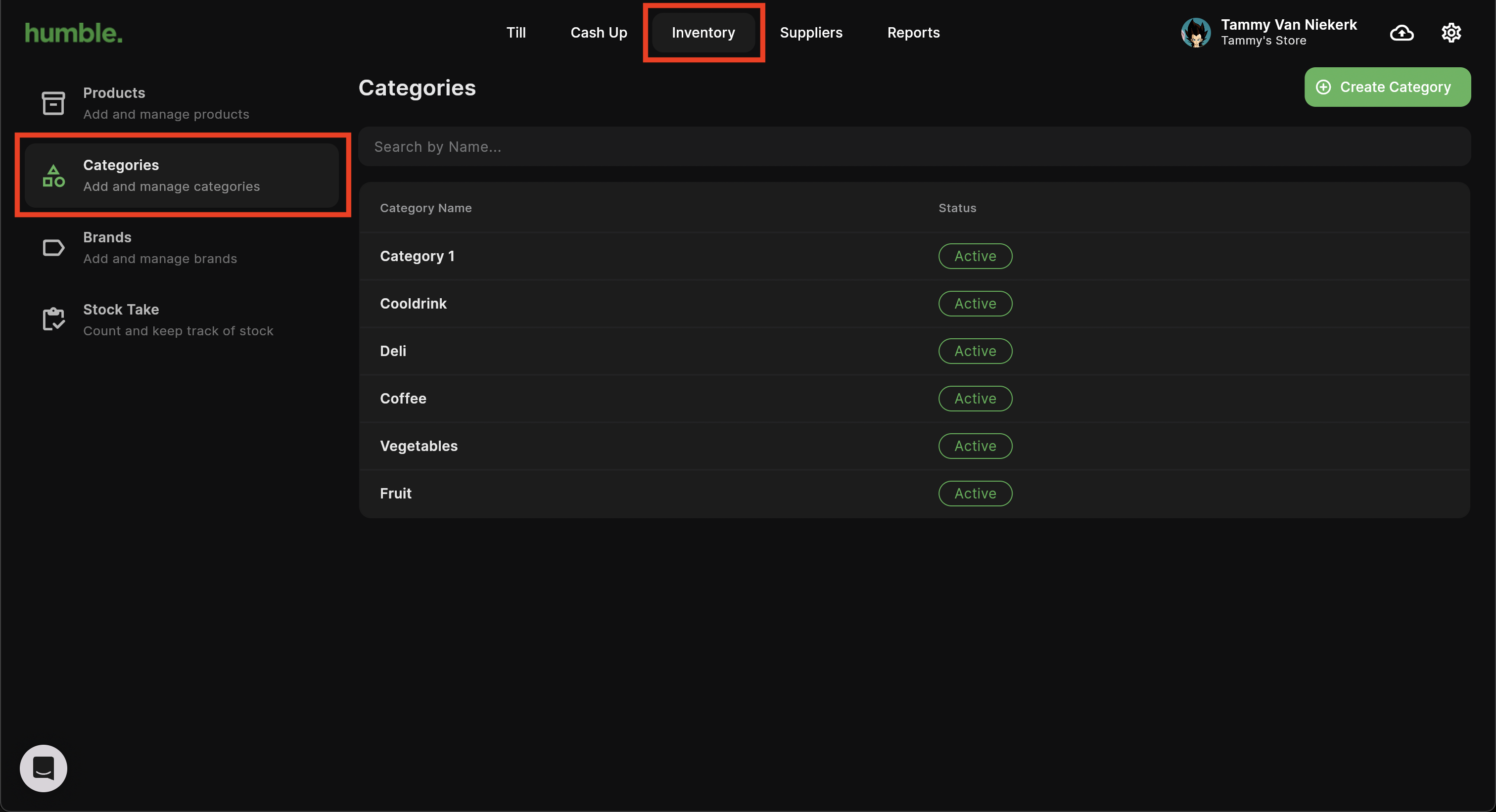Open the settings gear icon

(x=1450, y=33)
